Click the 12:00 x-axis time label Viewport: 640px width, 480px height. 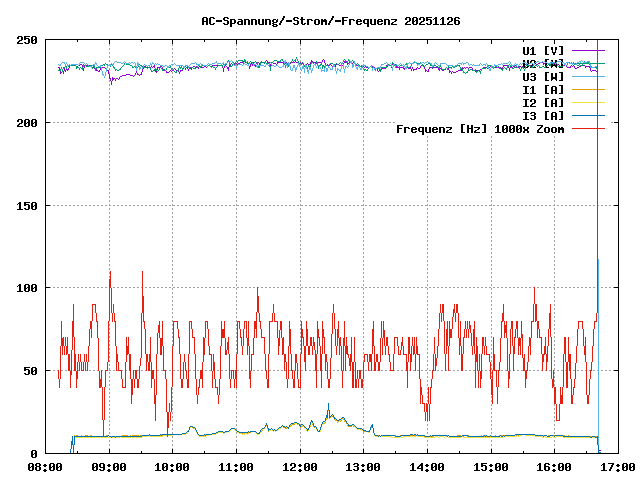pyautogui.click(x=300, y=467)
